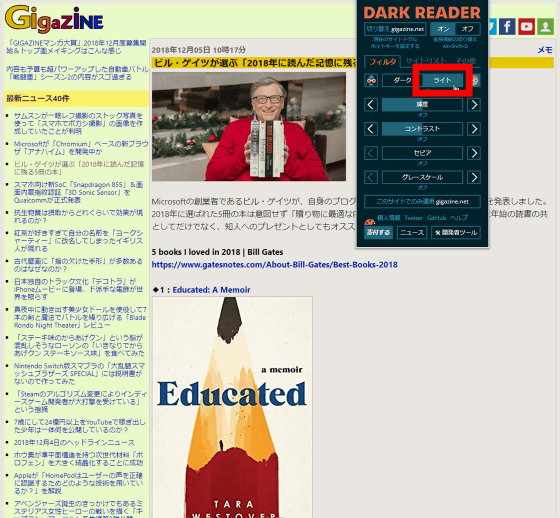This screenshot has height=518, width=560.
Task: Open the サムスン article link
Action: [x=78, y=124]
